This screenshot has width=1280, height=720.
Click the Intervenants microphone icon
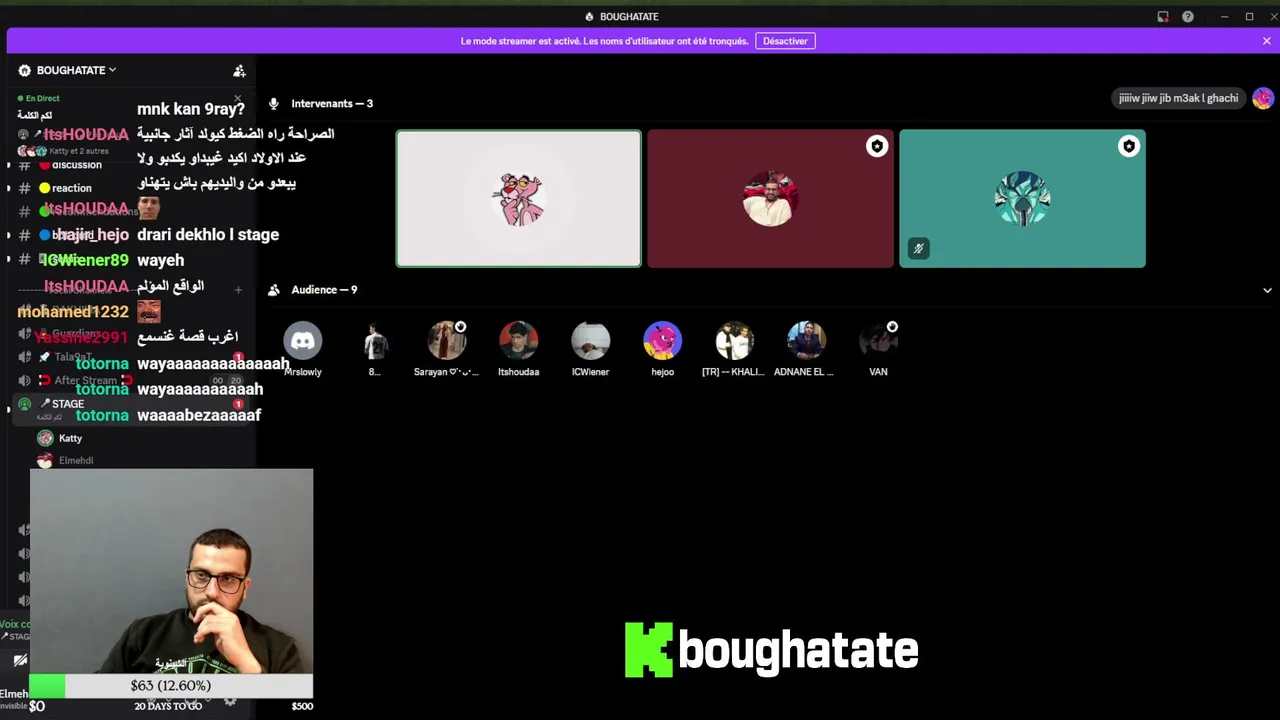point(273,104)
